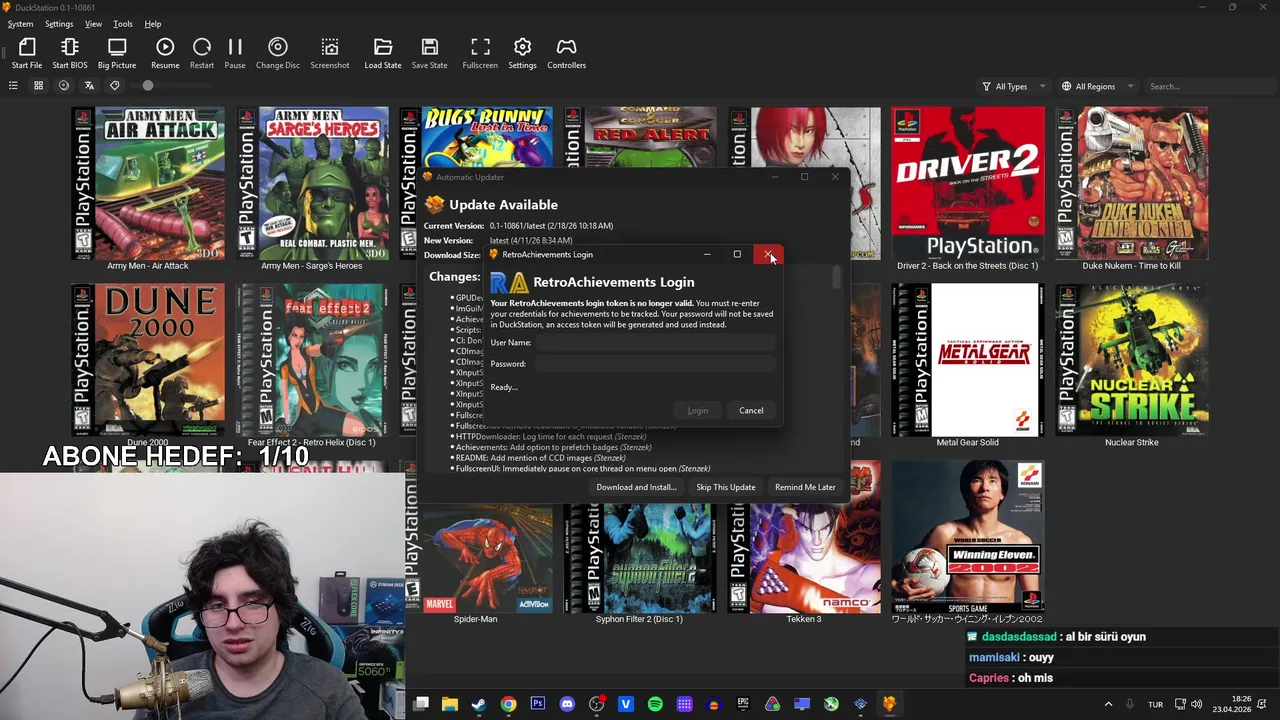
Task: Select the Winning Eleven 2002 cover
Action: point(968,537)
